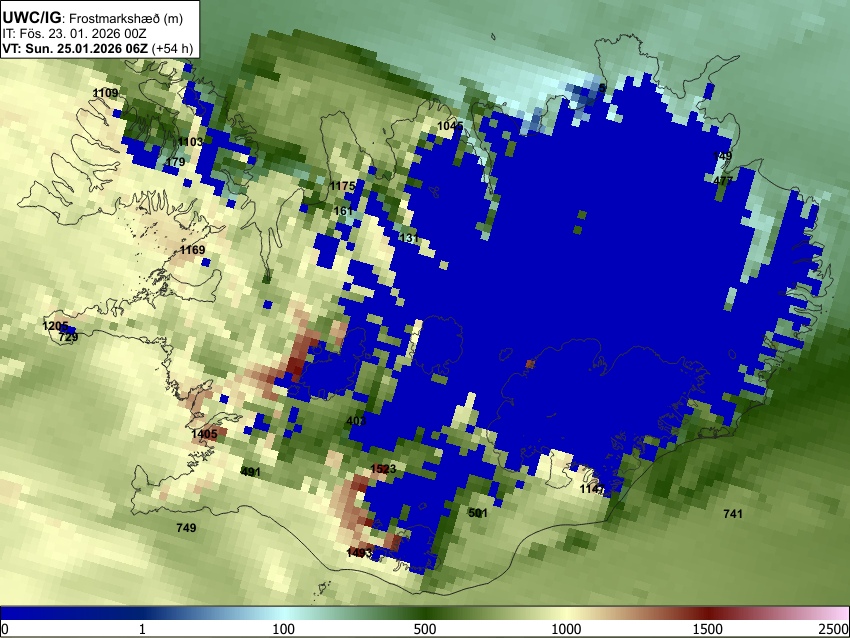Click the colorbar tick label '2500'

pyautogui.click(x=835, y=629)
